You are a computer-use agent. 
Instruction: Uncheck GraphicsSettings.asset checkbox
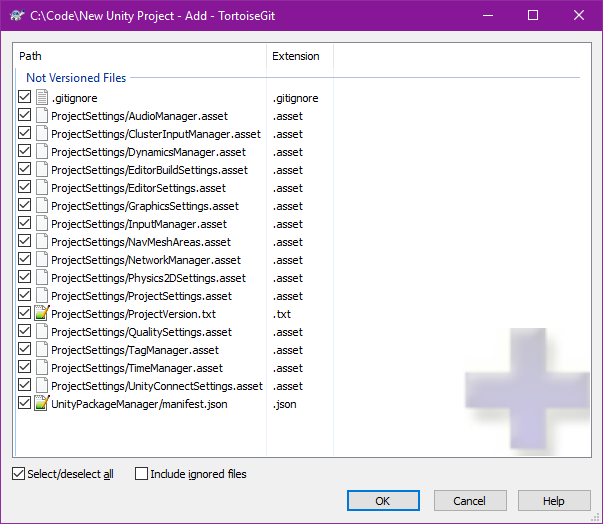tap(24, 205)
